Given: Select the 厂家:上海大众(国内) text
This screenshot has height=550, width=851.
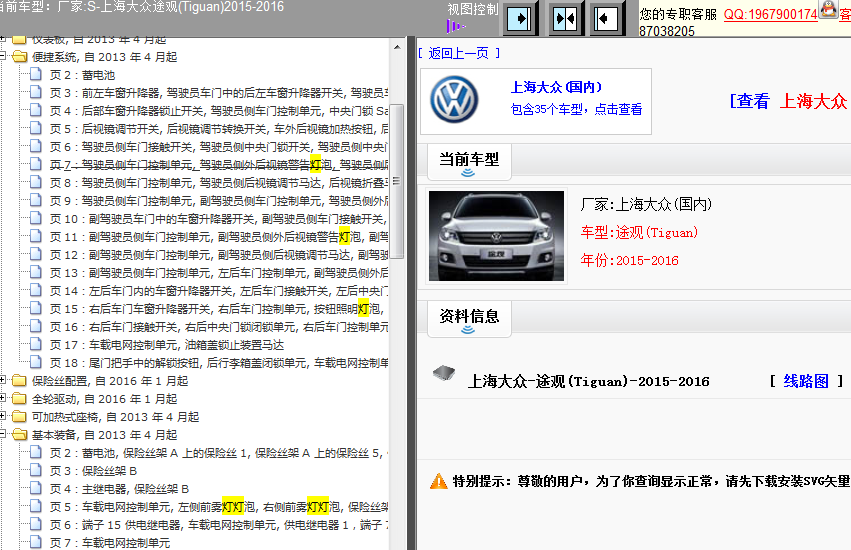Looking at the screenshot, I should coord(646,205).
